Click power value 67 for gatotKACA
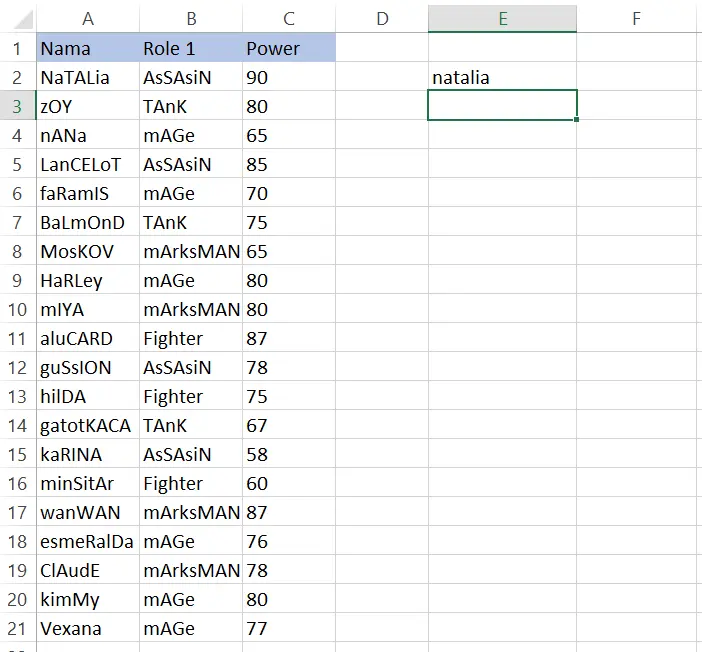The height and width of the screenshot is (652, 702). point(289,425)
